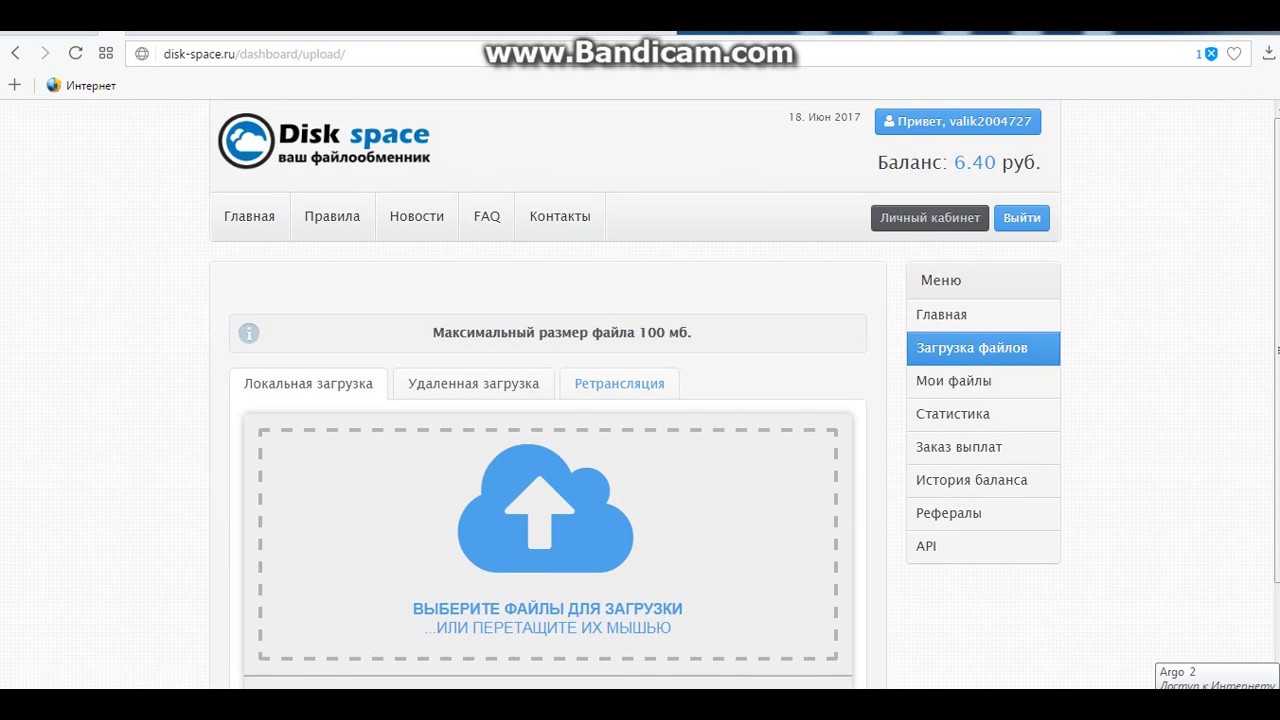Switch to the Ретрансляция tab

[x=619, y=384]
